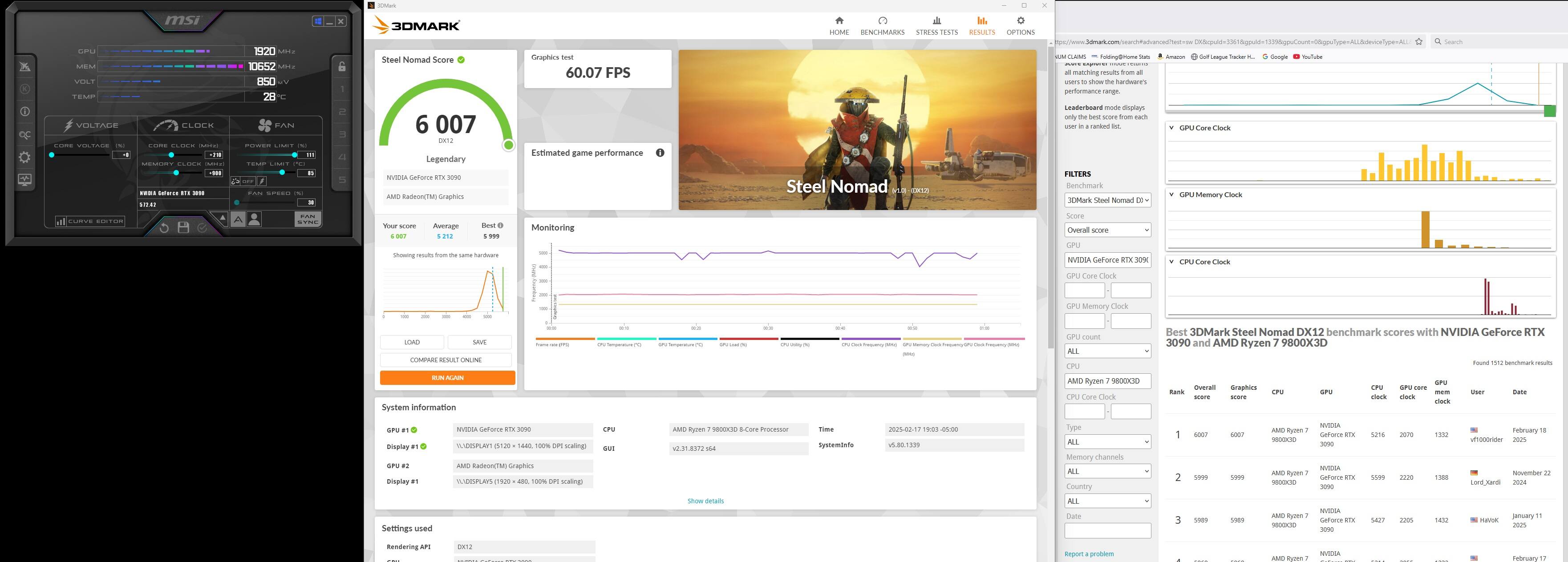
Task: Expand the Afterburner GPU selection arrow
Action: pyautogui.click(x=223, y=218)
